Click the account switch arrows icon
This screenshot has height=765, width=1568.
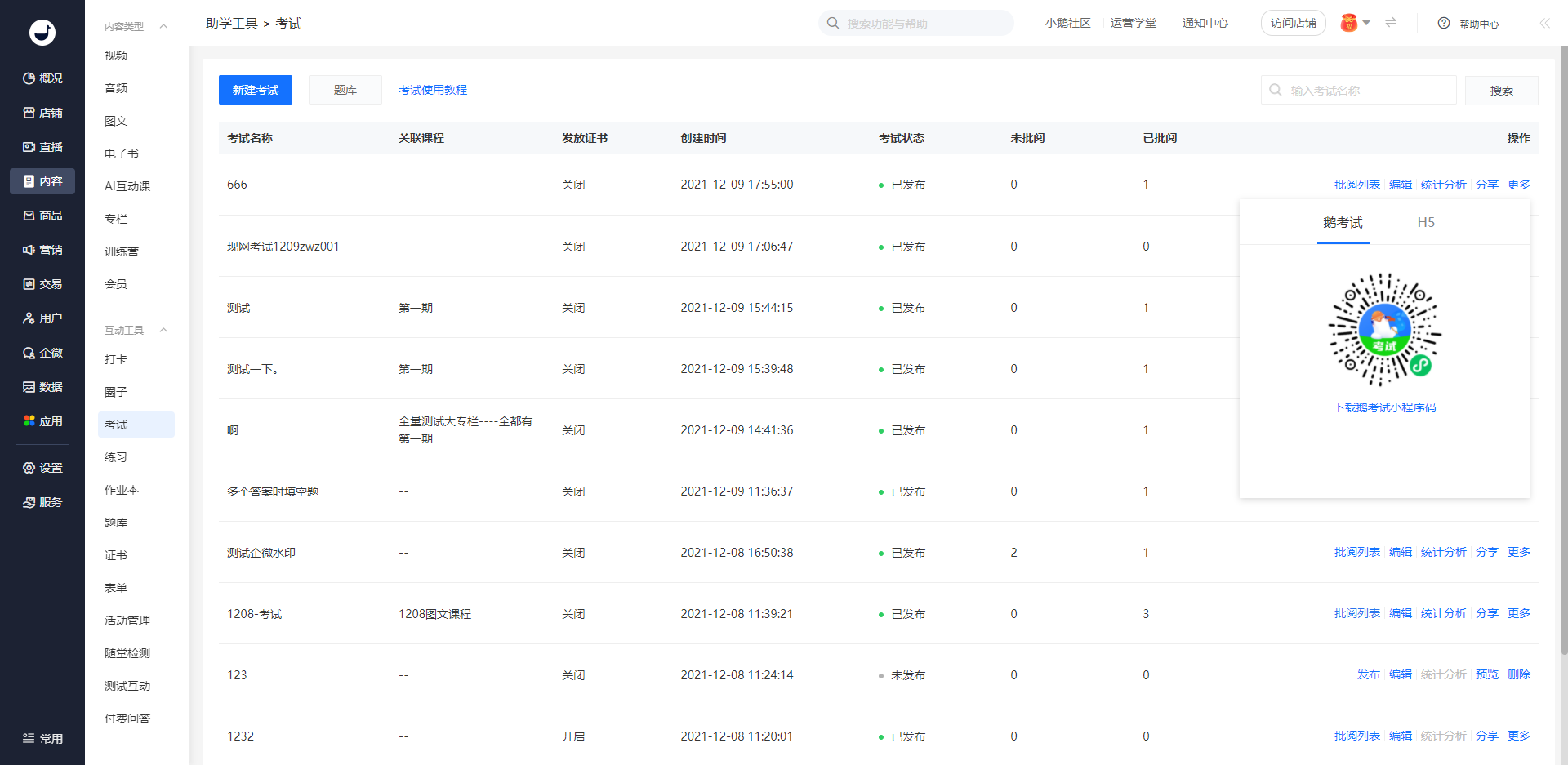(1391, 23)
